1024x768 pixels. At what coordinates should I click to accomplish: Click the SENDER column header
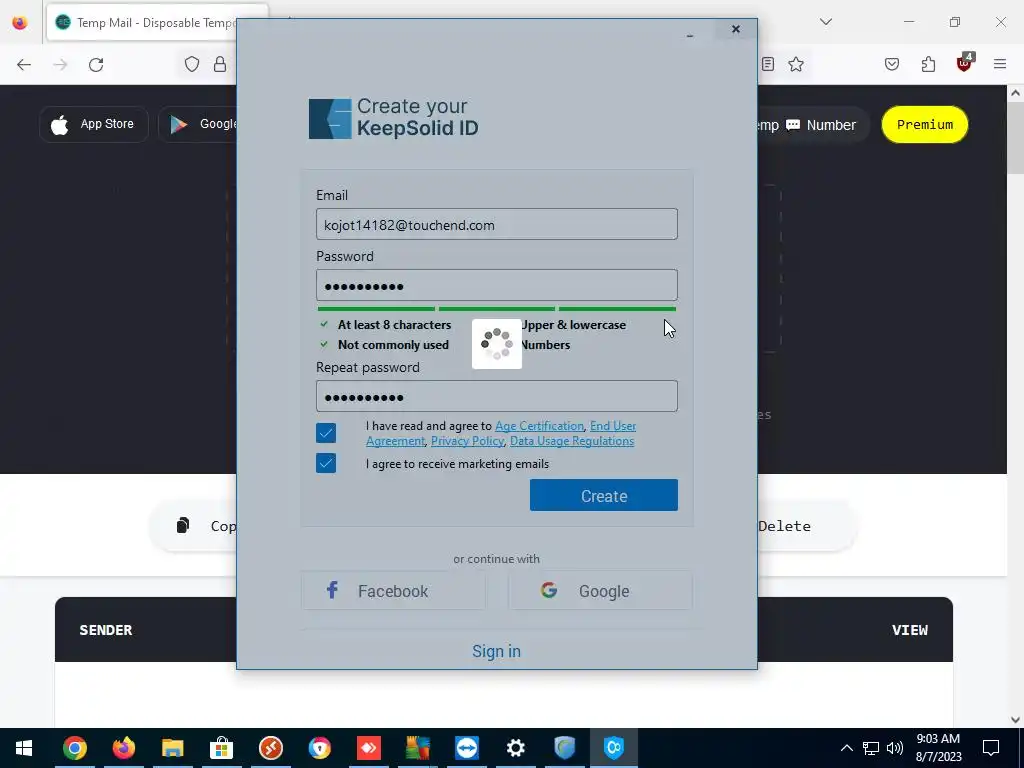tap(106, 630)
